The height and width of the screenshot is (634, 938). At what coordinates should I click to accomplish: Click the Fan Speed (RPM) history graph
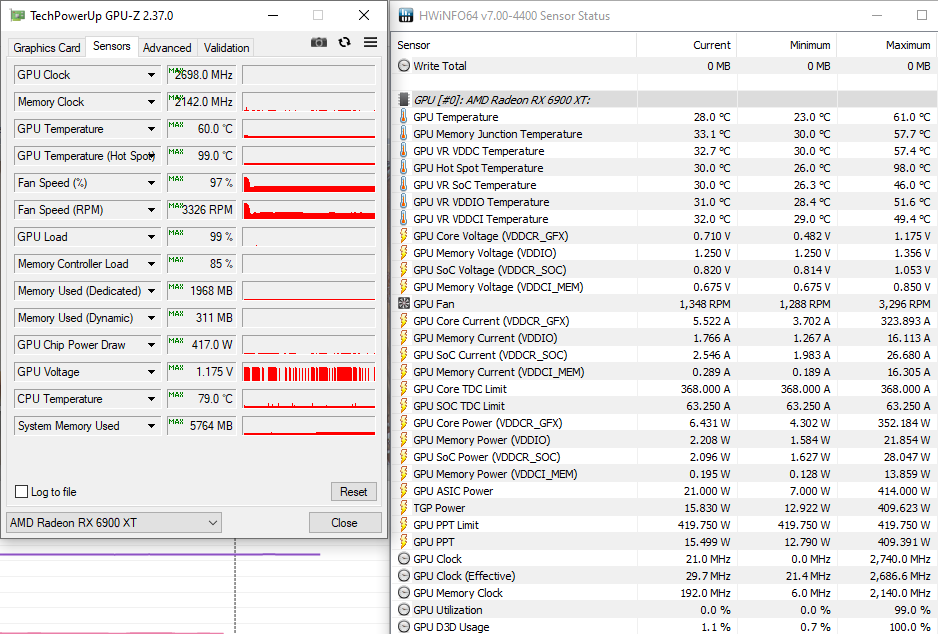309,209
